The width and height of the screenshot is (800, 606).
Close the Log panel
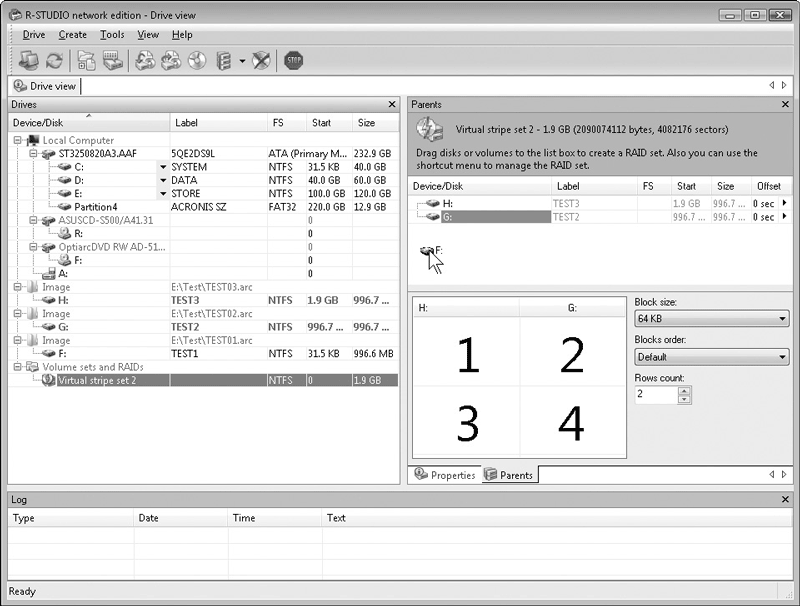click(785, 499)
